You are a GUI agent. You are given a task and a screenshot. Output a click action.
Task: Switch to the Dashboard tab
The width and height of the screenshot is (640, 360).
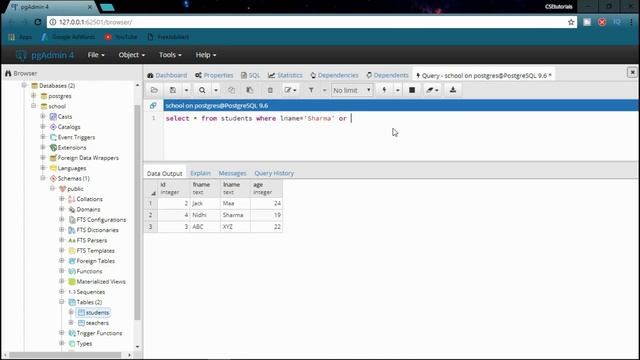click(x=167, y=76)
